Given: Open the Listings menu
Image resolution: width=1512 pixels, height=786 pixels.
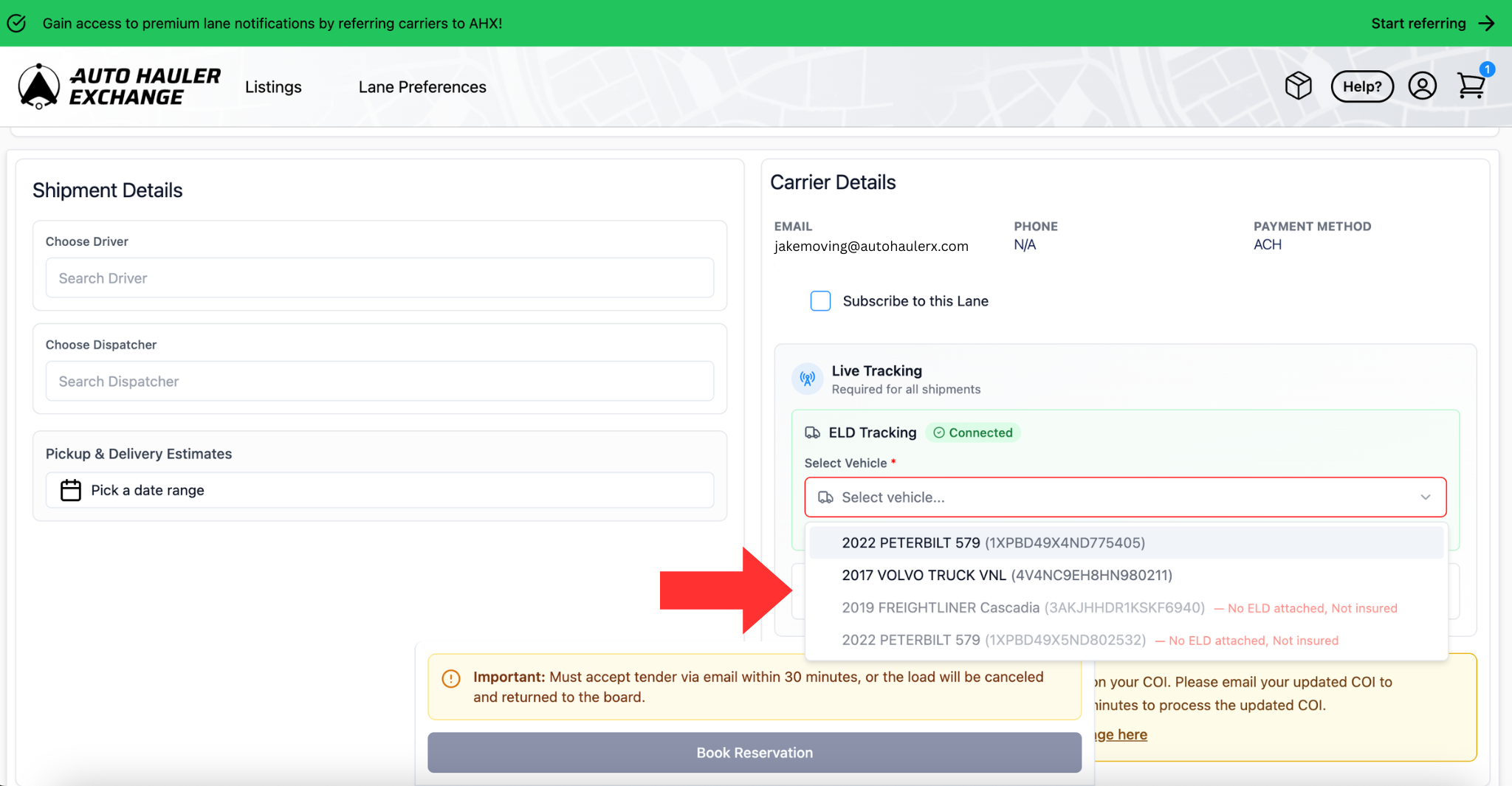Looking at the screenshot, I should click(273, 87).
